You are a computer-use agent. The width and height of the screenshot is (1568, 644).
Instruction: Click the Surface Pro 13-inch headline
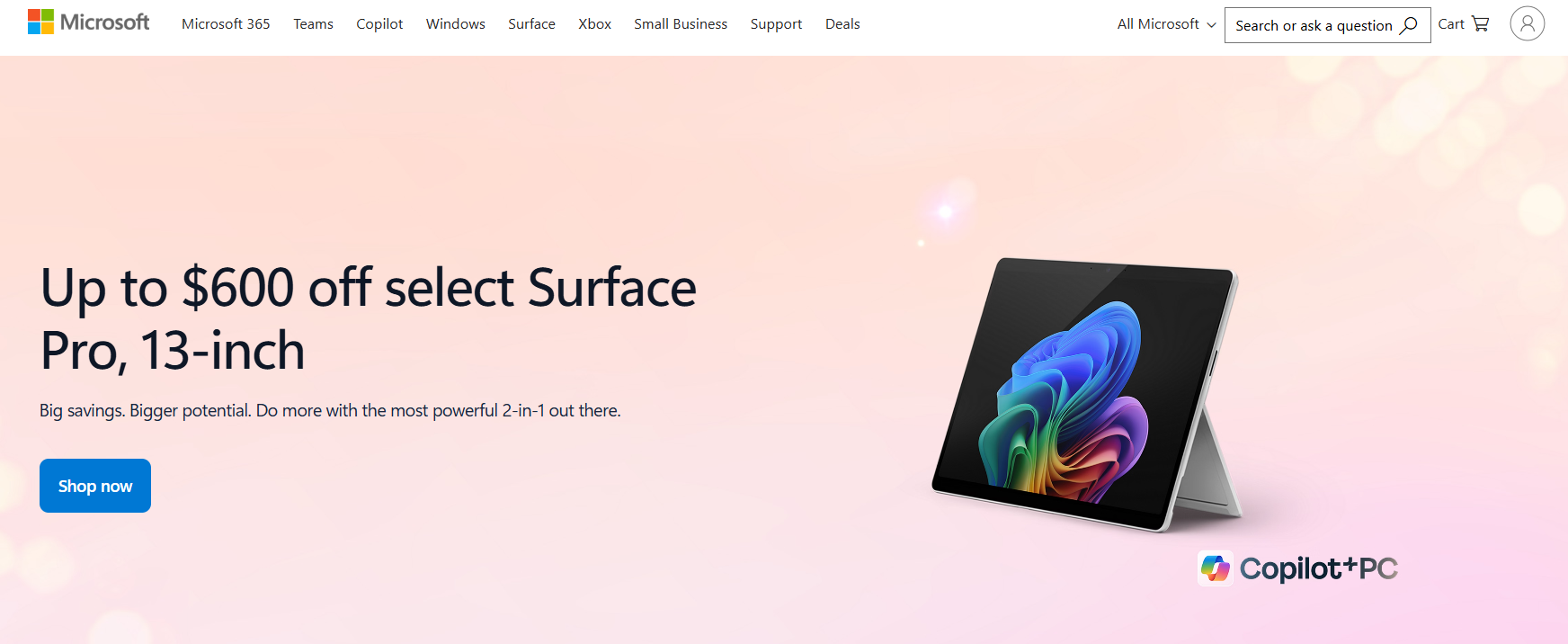(369, 318)
